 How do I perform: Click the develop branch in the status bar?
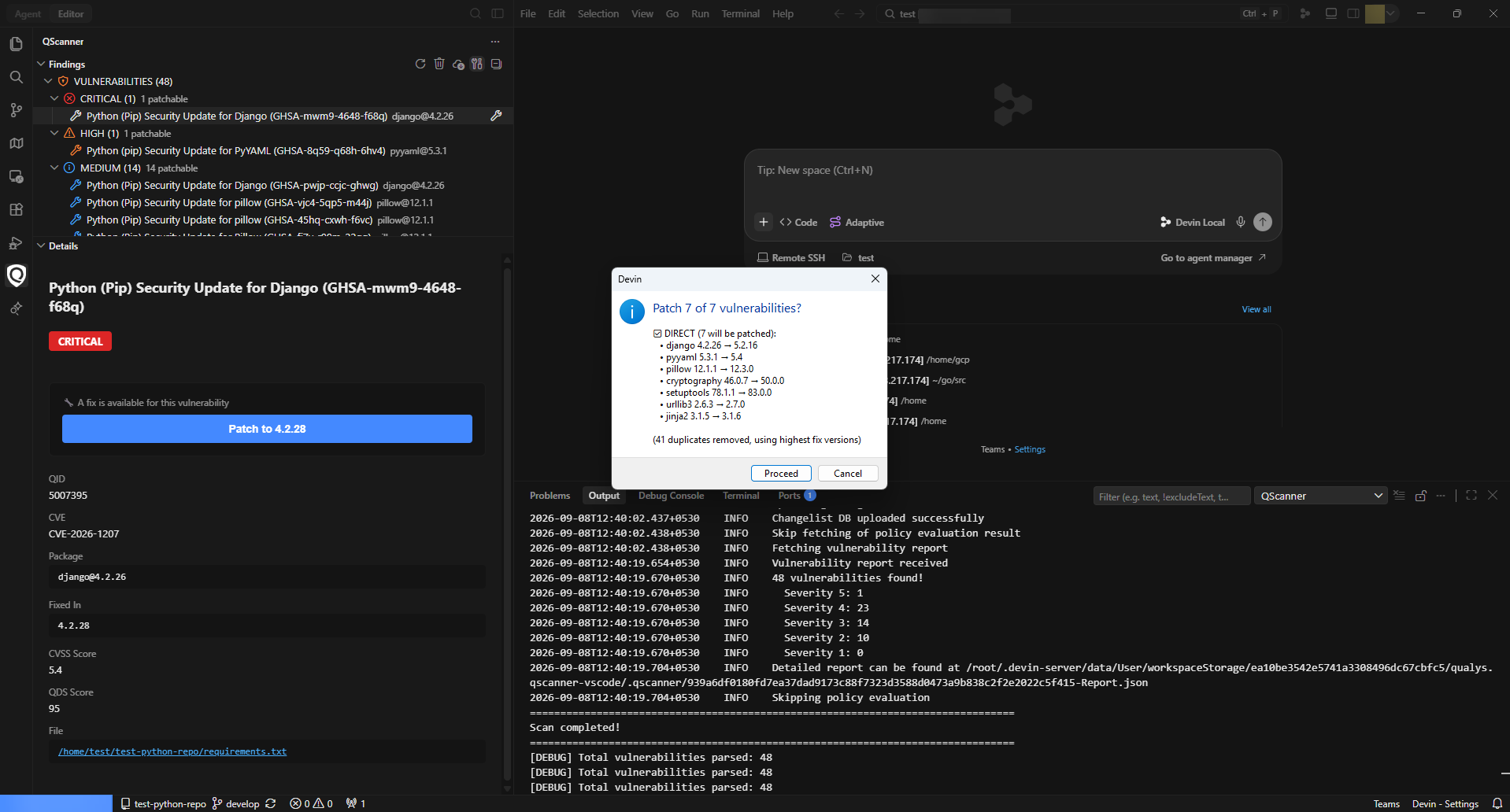(235, 803)
